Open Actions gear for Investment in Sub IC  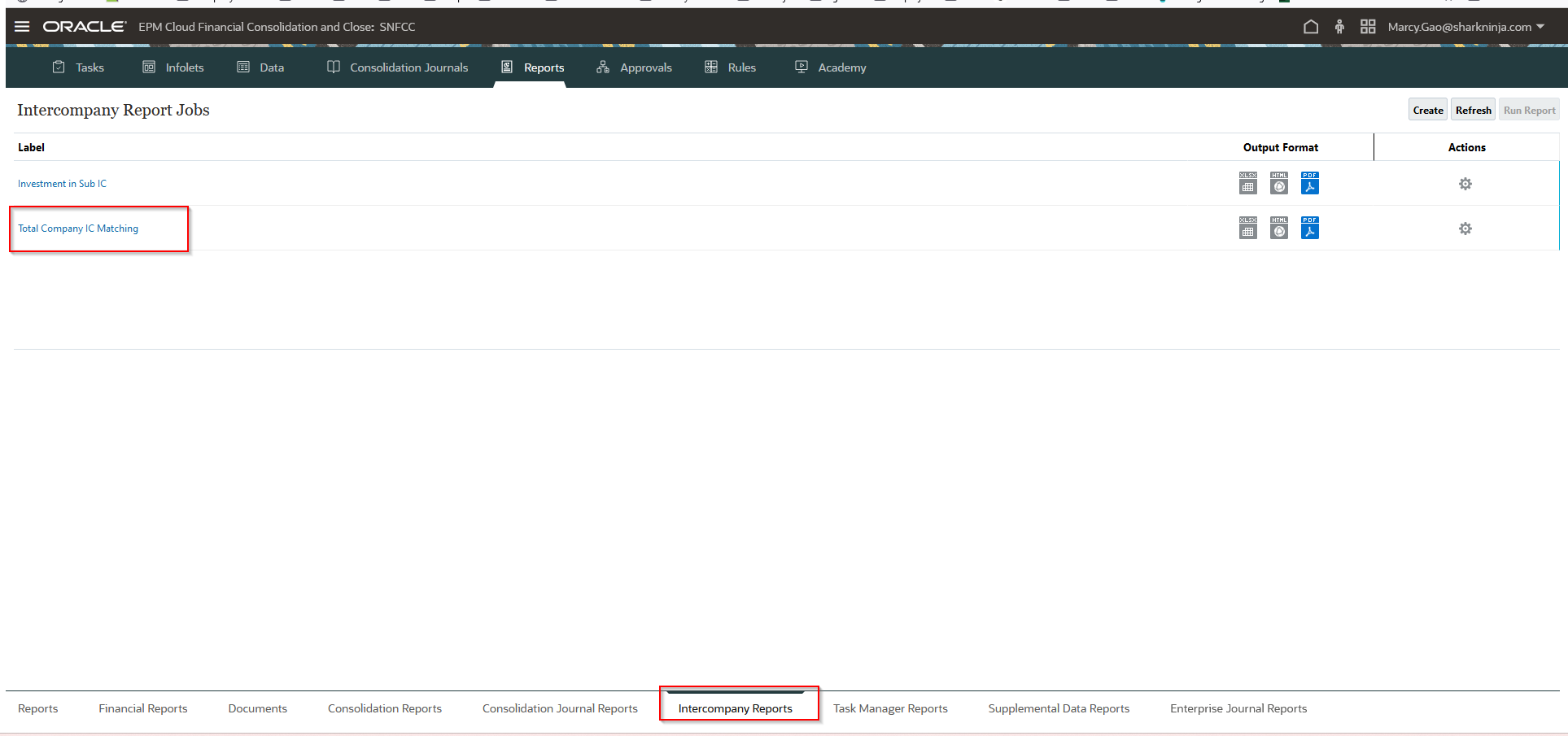point(1465,183)
